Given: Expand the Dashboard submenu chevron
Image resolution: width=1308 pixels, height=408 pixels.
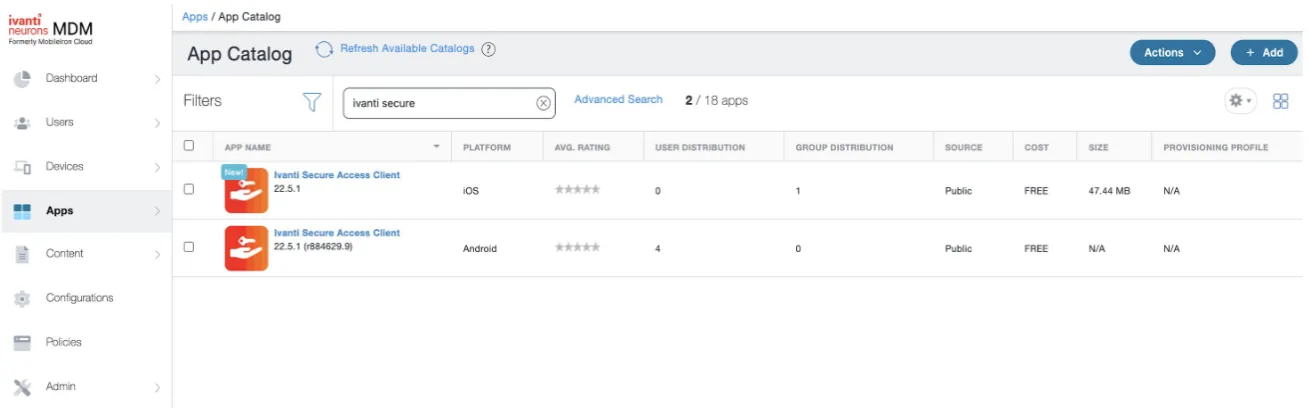Looking at the screenshot, I should pos(157,79).
